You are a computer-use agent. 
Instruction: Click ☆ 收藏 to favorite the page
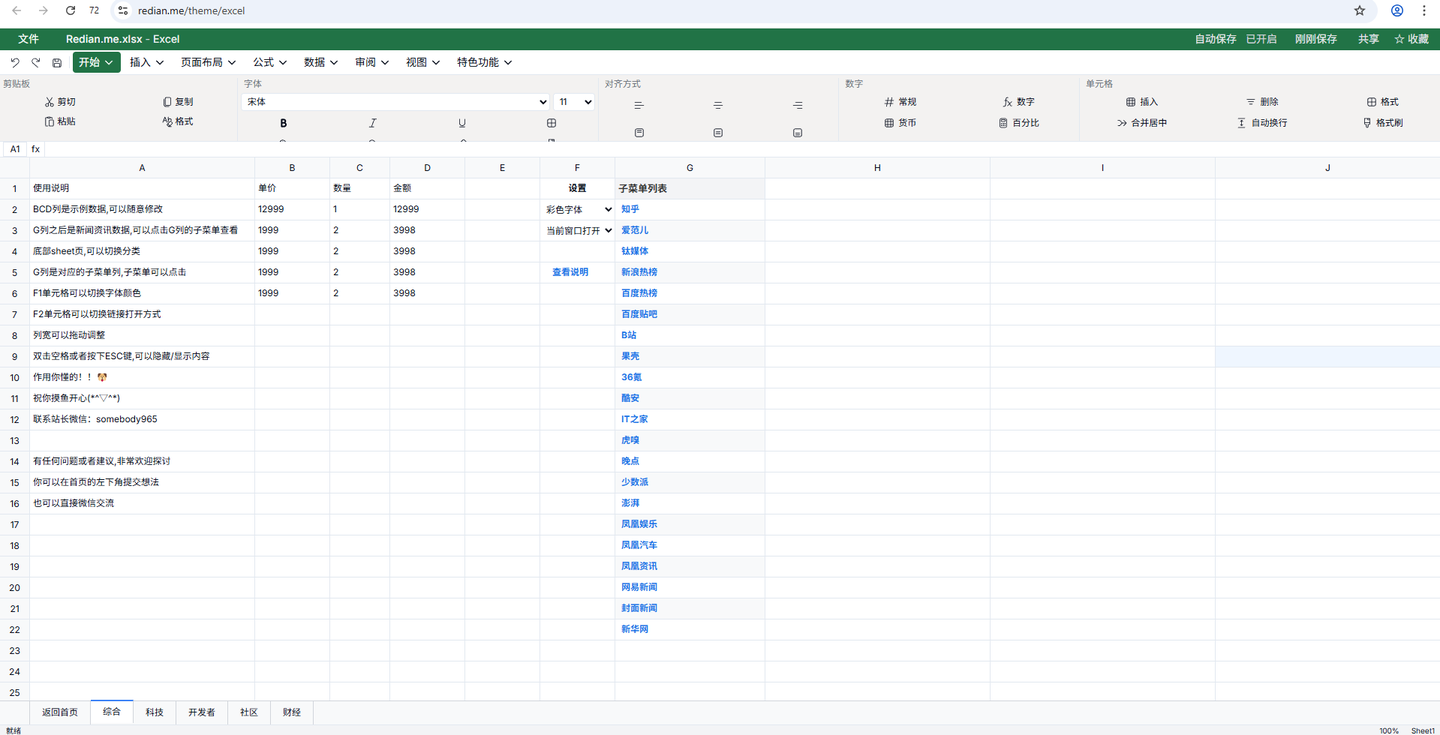pyautogui.click(x=1411, y=39)
